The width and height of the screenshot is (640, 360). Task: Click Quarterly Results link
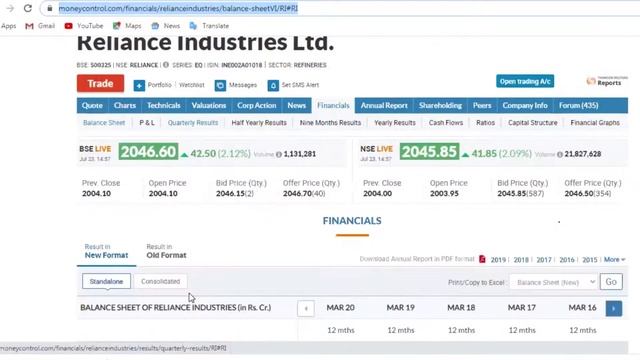coord(193,123)
